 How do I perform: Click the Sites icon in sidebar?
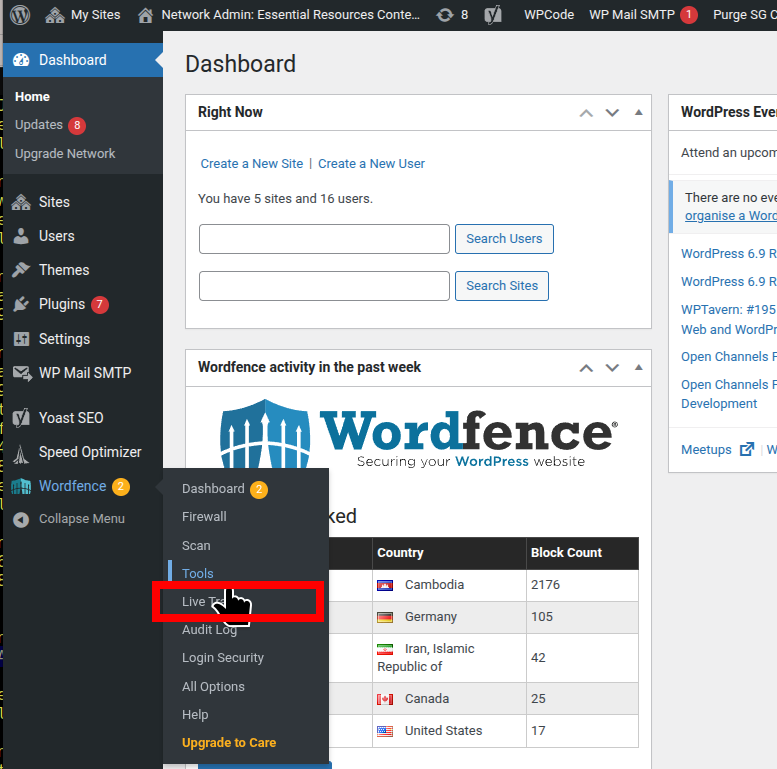[21, 202]
